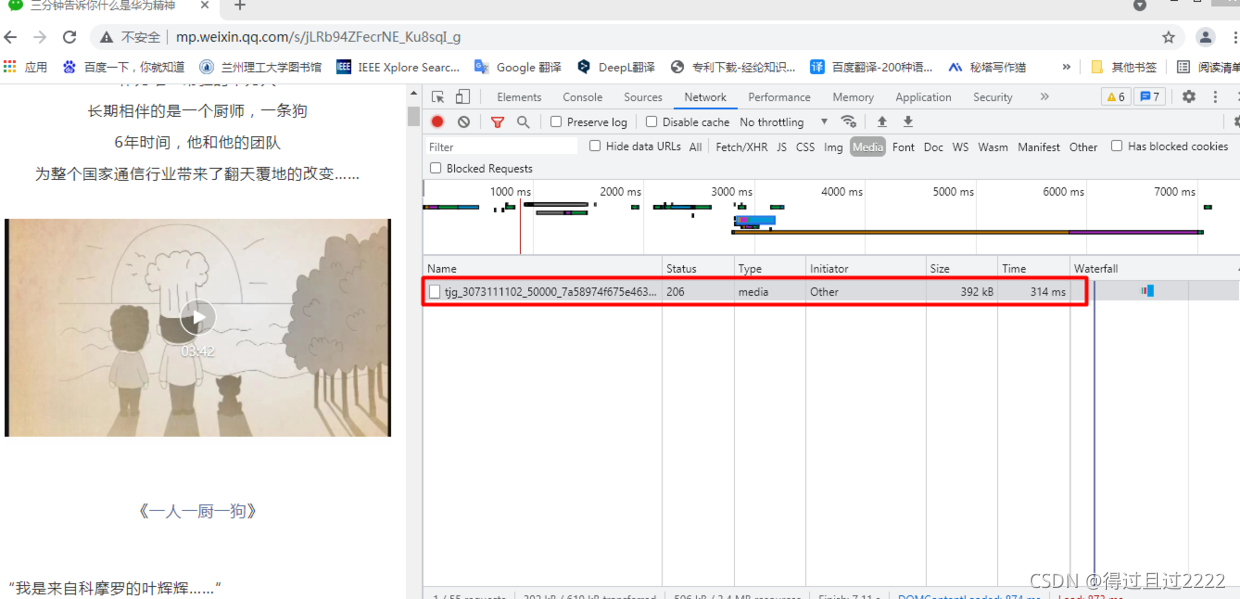Click the not secure warning icon

(107, 37)
